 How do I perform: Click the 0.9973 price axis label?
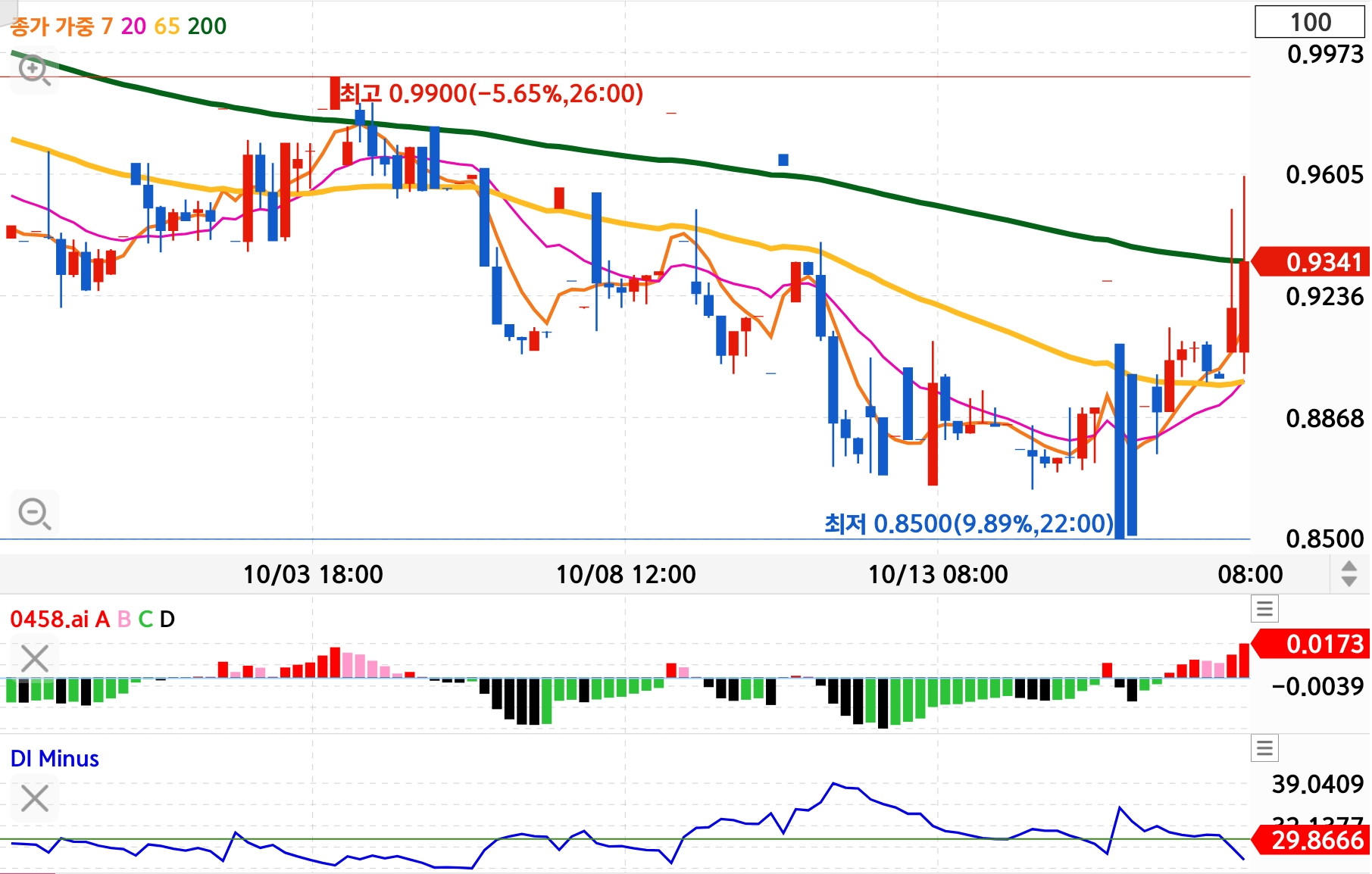(x=1325, y=54)
